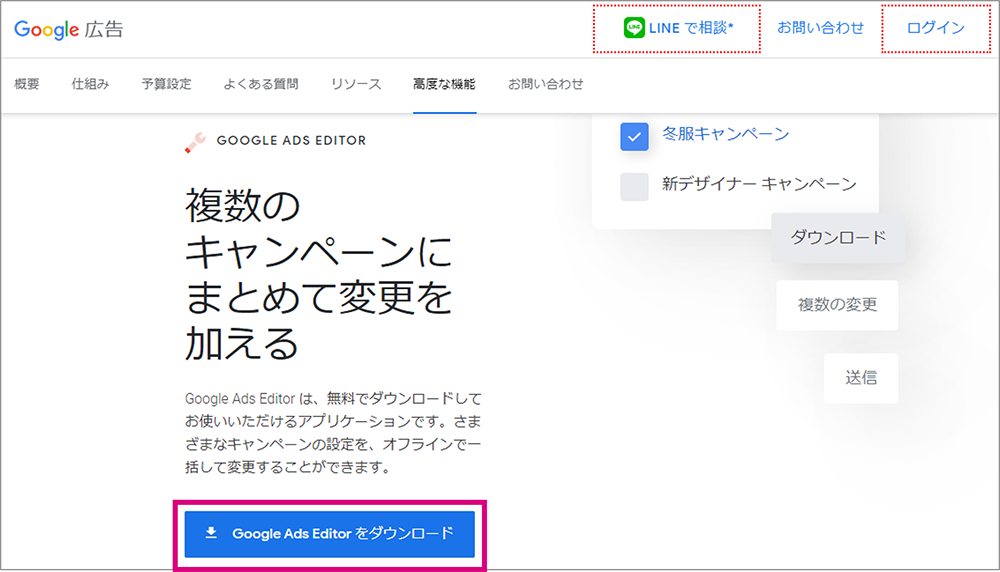
Task: Click the wrench icon beside GOOGLE ADS EDITOR
Action: point(195,142)
